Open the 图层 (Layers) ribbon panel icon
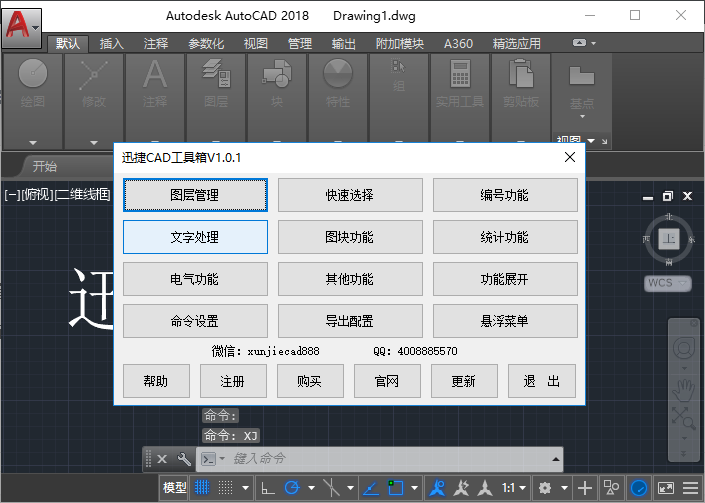This screenshot has width=705, height=503. click(216, 73)
